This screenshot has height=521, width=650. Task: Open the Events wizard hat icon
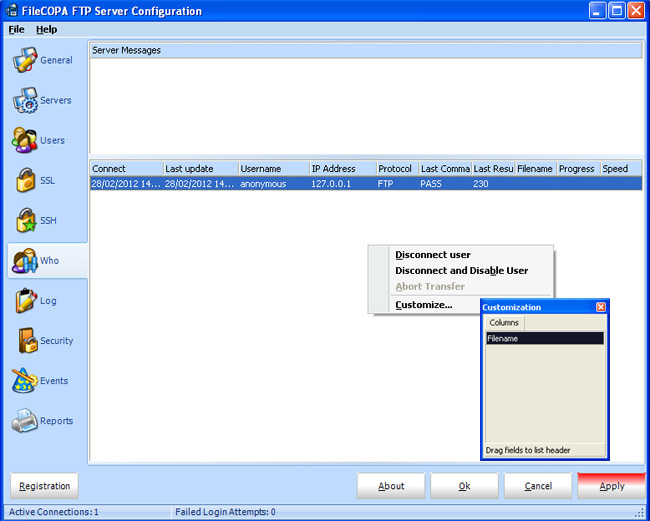pyautogui.click(x=24, y=380)
